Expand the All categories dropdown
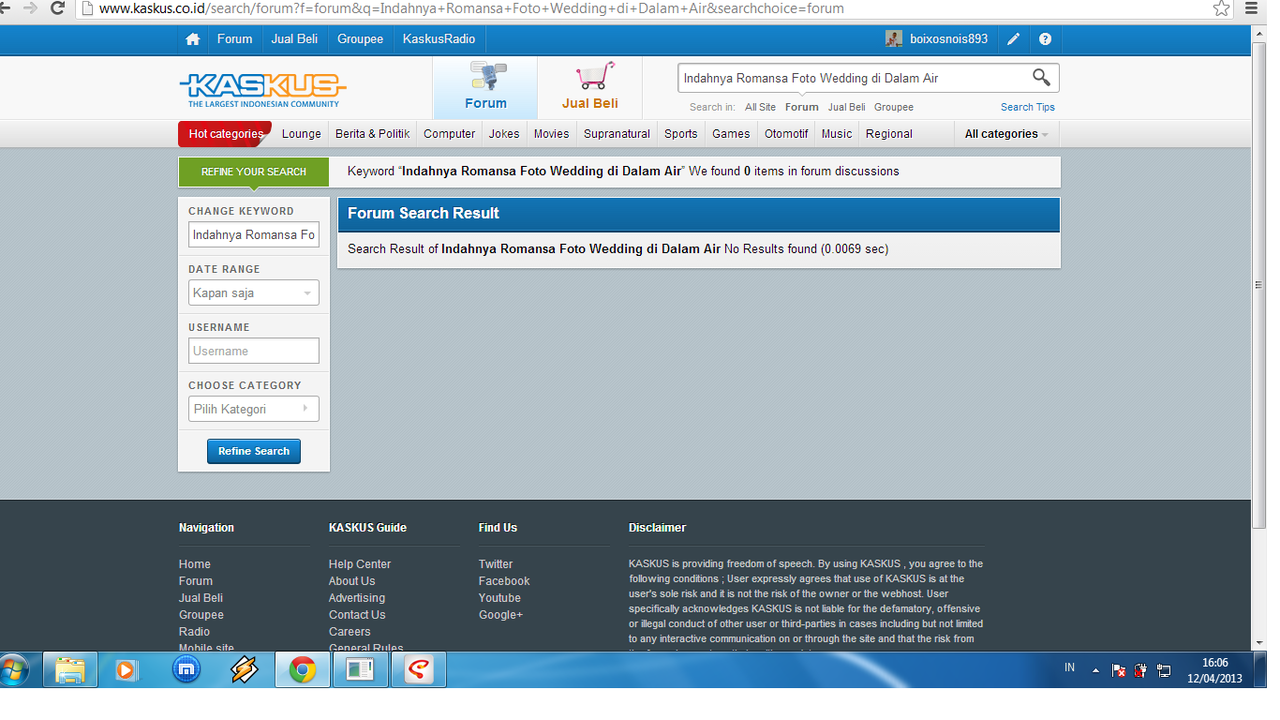Image resolution: width=1280 pixels, height=720 pixels. point(1006,134)
